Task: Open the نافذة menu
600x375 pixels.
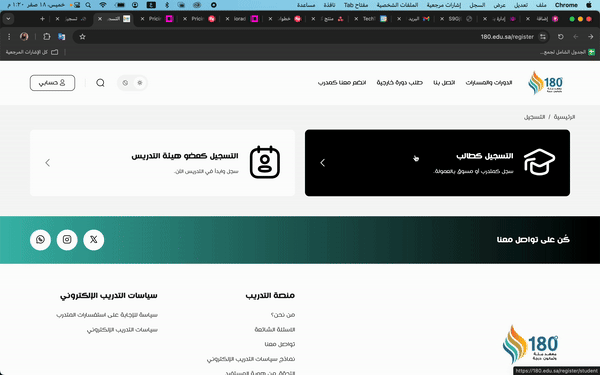Action: pyautogui.click(x=329, y=5)
